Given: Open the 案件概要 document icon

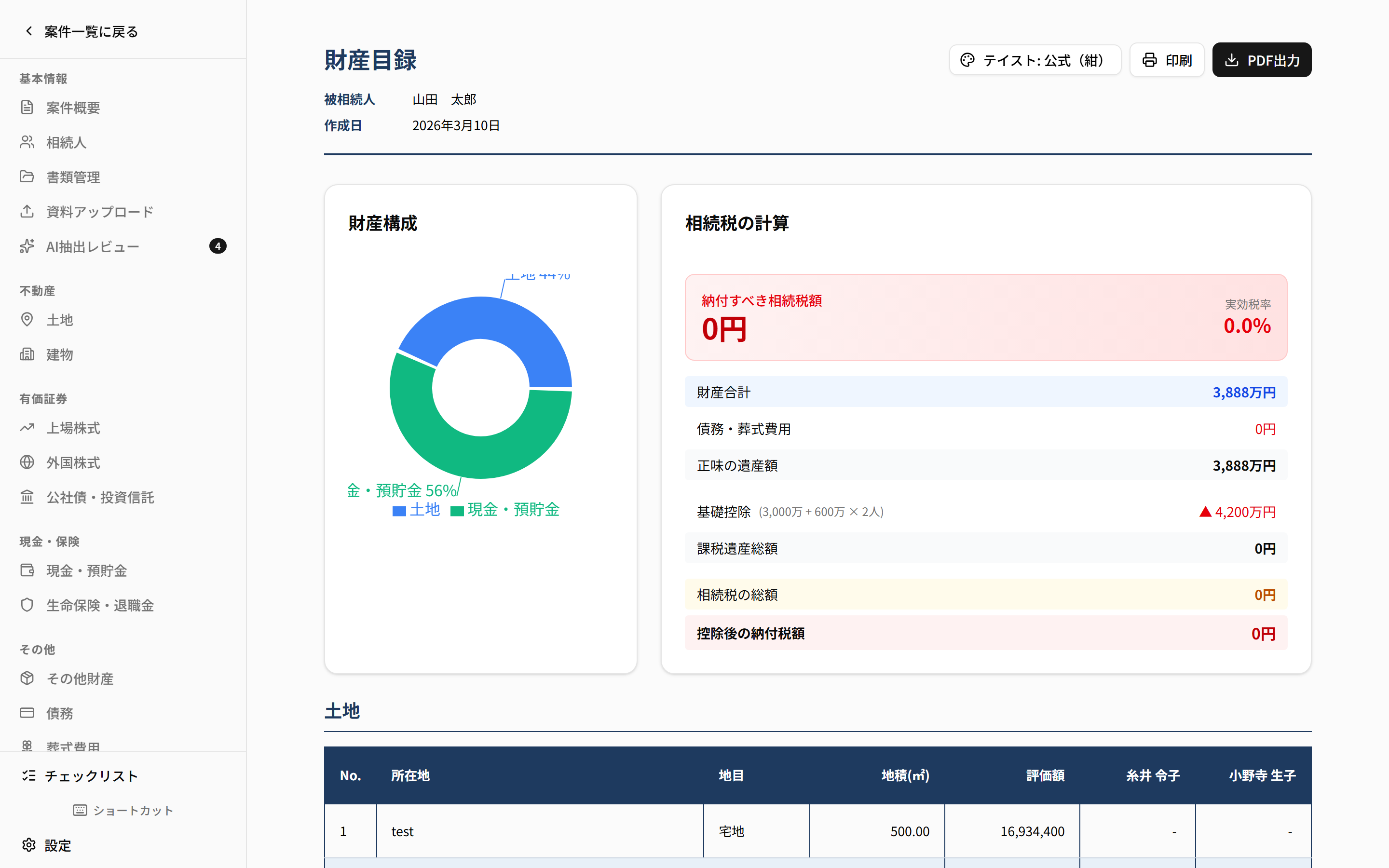Looking at the screenshot, I should coord(27,108).
